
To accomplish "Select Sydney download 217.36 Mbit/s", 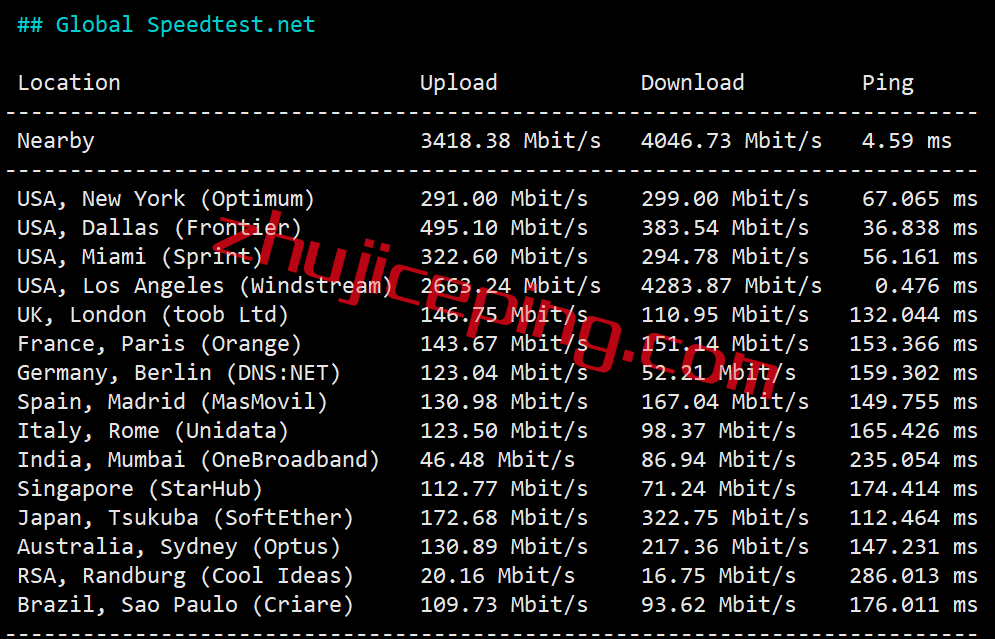I will tap(725, 547).
